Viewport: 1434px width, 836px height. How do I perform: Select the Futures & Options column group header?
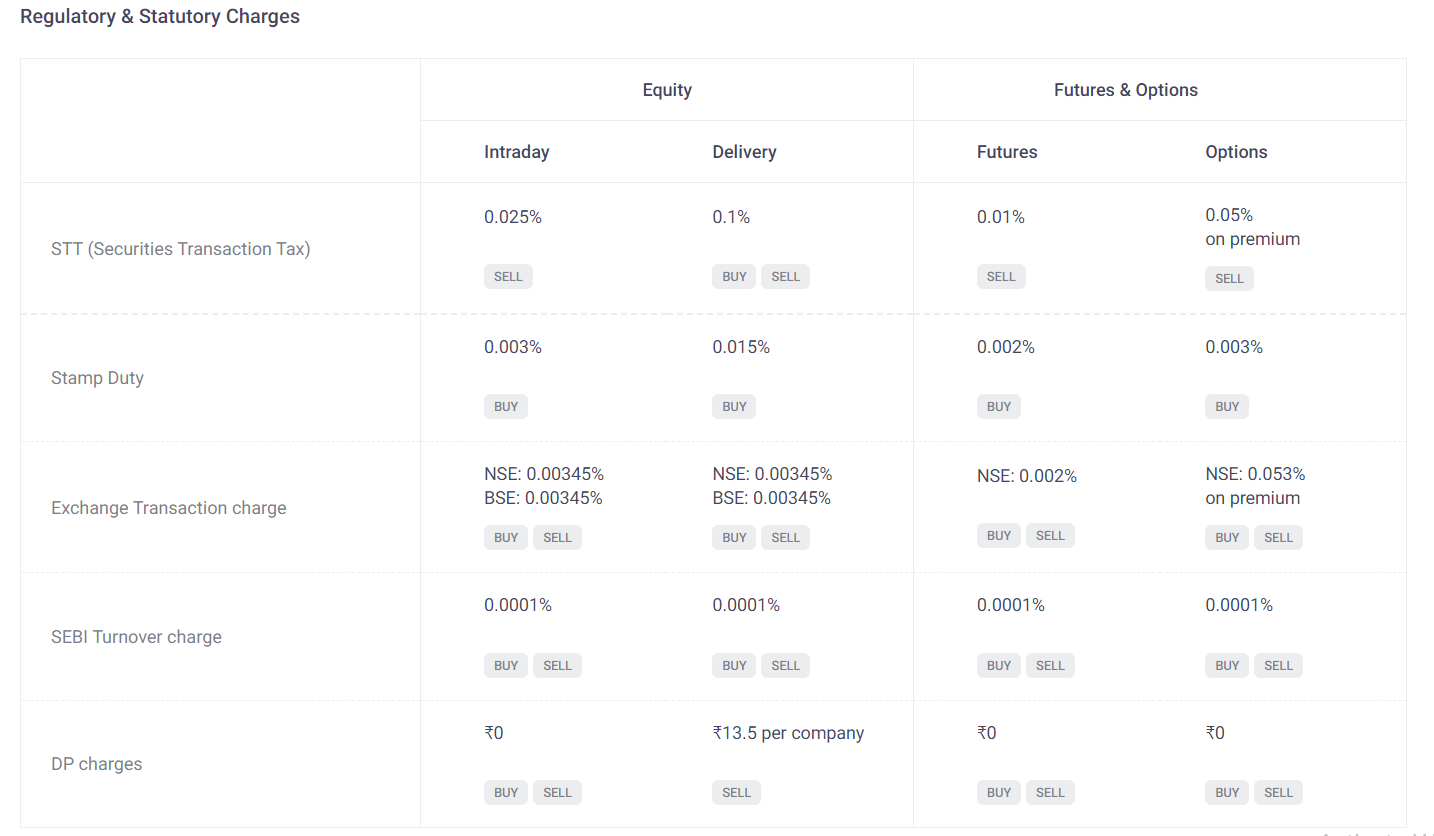(x=1126, y=90)
